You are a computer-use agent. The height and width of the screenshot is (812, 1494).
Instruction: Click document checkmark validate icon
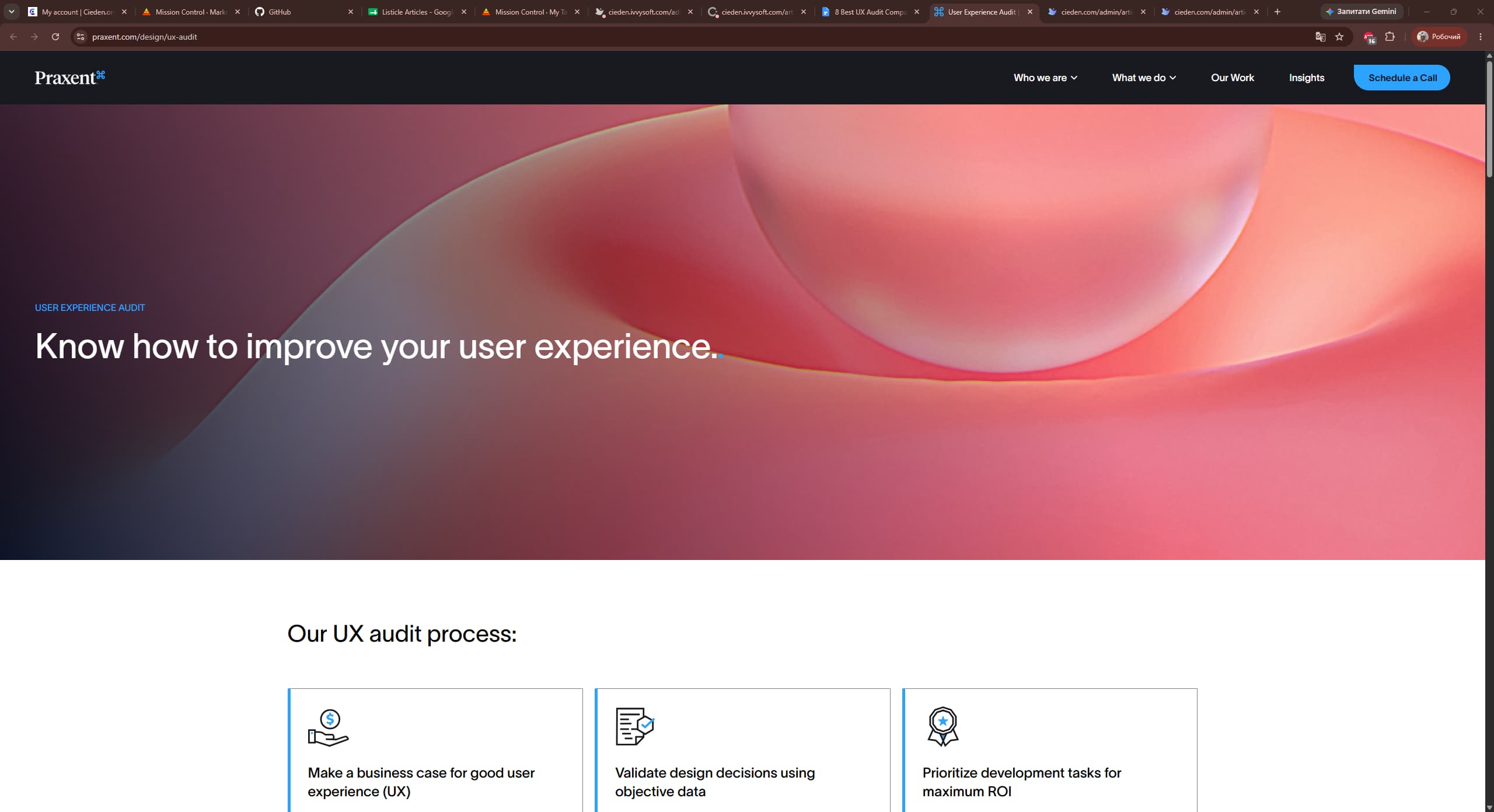click(635, 726)
